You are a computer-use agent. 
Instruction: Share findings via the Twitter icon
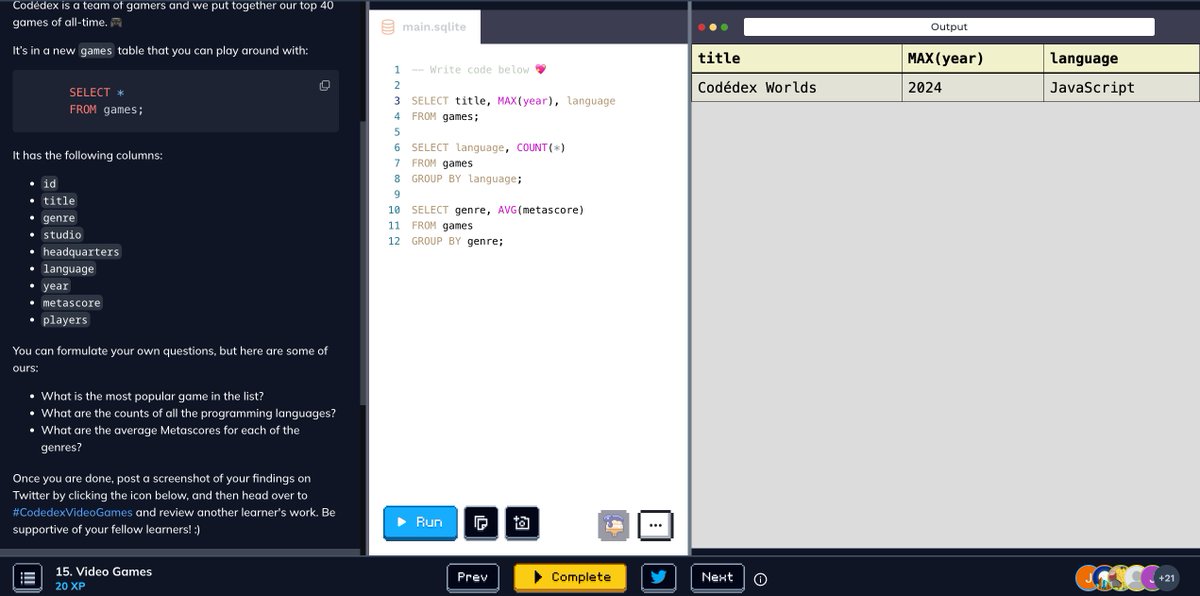coord(659,577)
